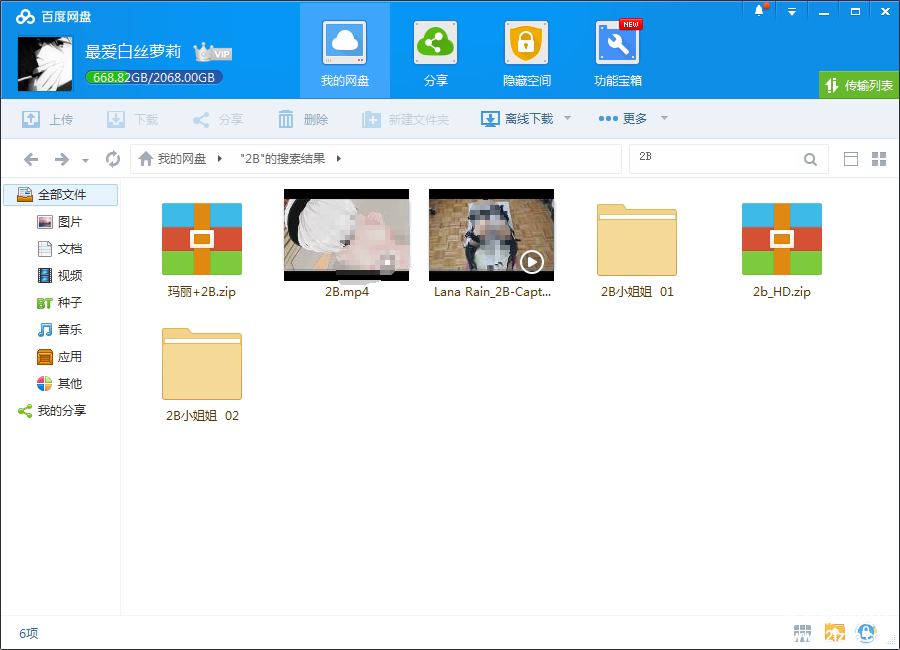Click the "2B"的搜索结果 breadcrumb
The width and height of the screenshot is (900, 650).
[282, 158]
